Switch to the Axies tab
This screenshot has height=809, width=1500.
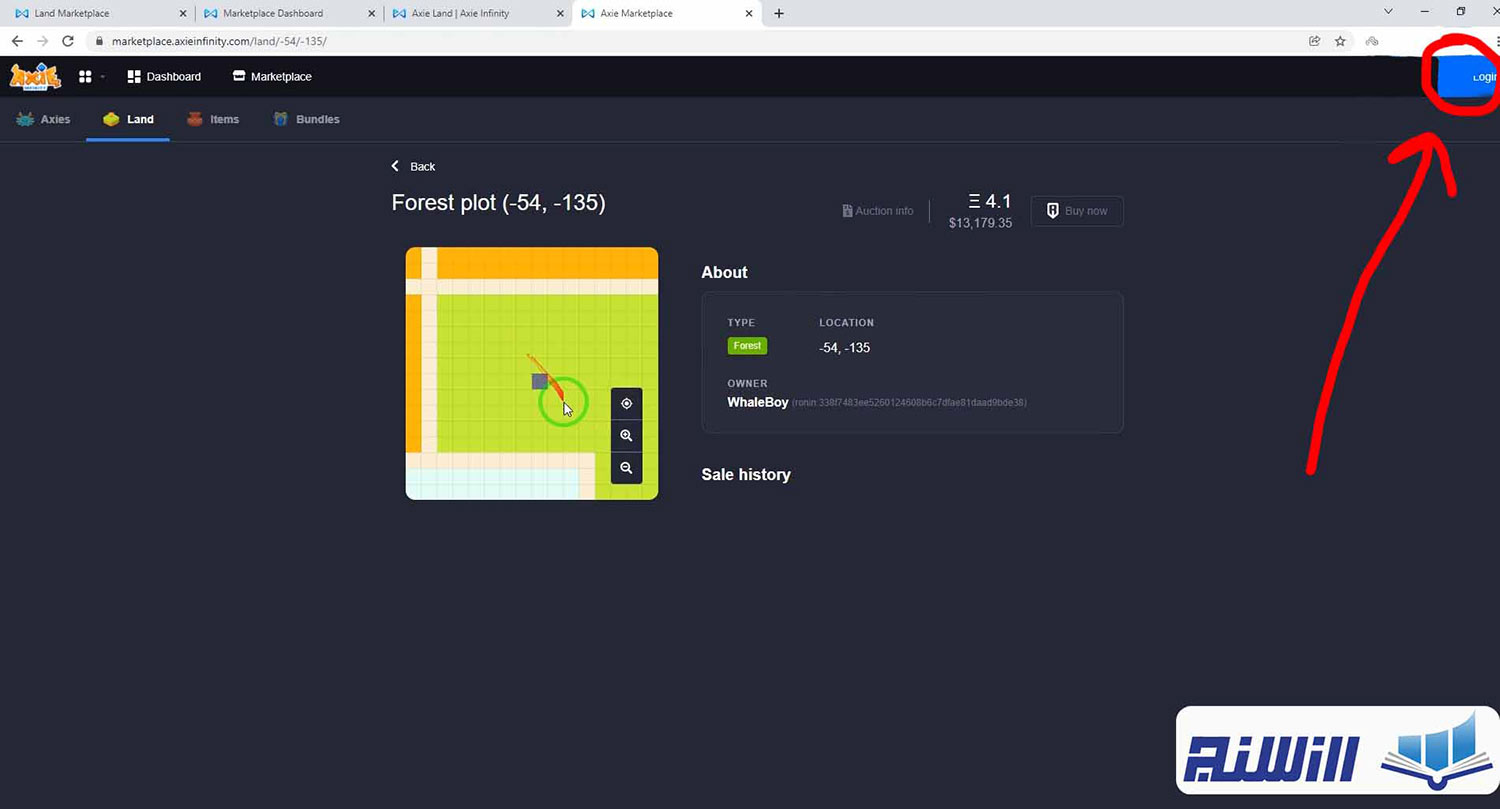tap(43, 119)
